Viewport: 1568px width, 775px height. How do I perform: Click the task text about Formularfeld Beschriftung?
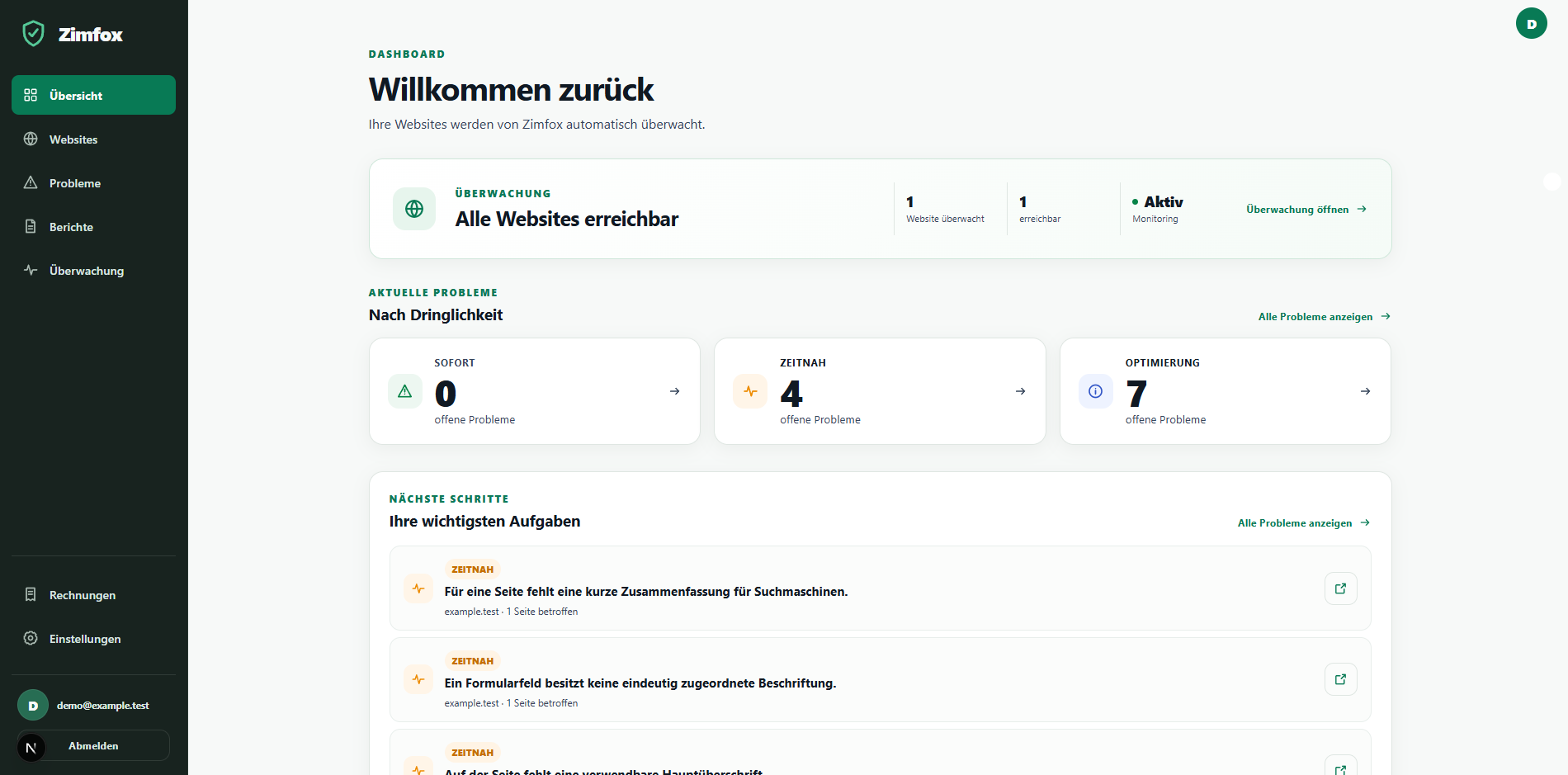(640, 683)
